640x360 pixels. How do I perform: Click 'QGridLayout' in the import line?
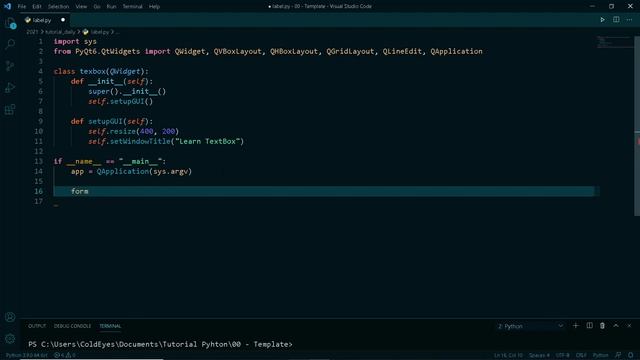(x=350, y=51)
